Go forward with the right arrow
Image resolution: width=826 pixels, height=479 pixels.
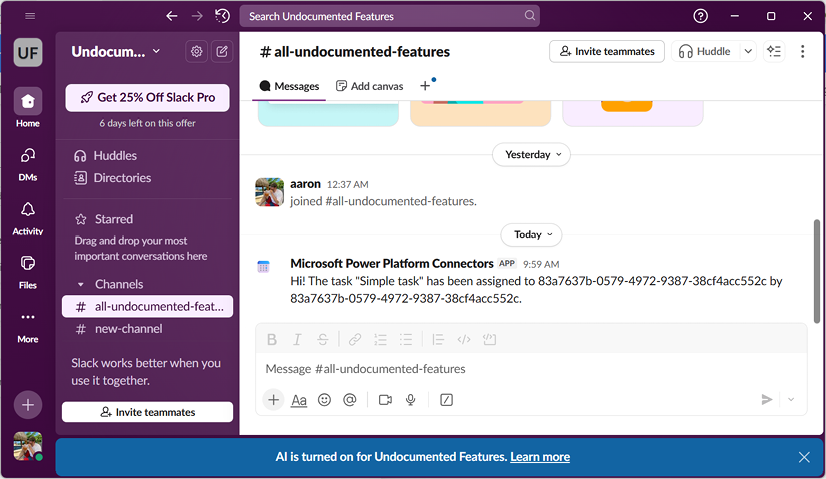click(x=197, y=16)
